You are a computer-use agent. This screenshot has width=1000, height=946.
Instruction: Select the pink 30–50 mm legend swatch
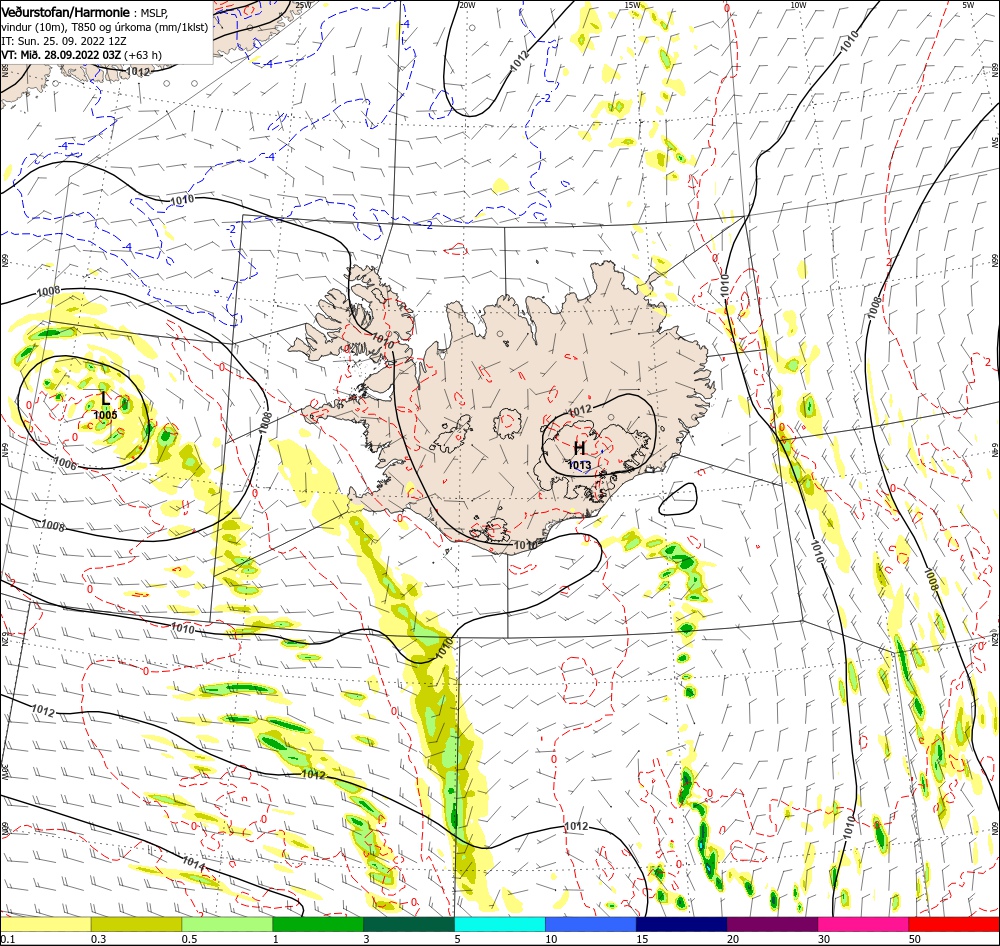pyautogui.click(x=864, y=924)
